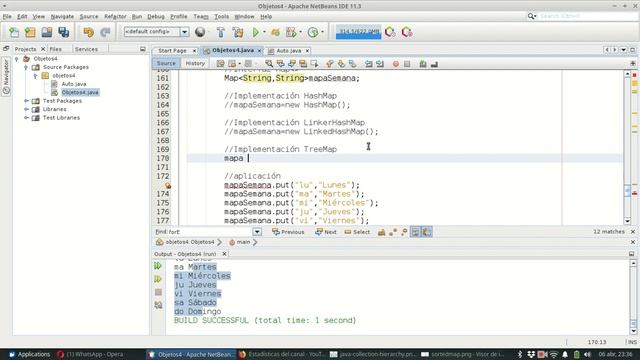Screen dimensions: 640x360
Task: Open the Find history dropdown
Action: [257, 232]
